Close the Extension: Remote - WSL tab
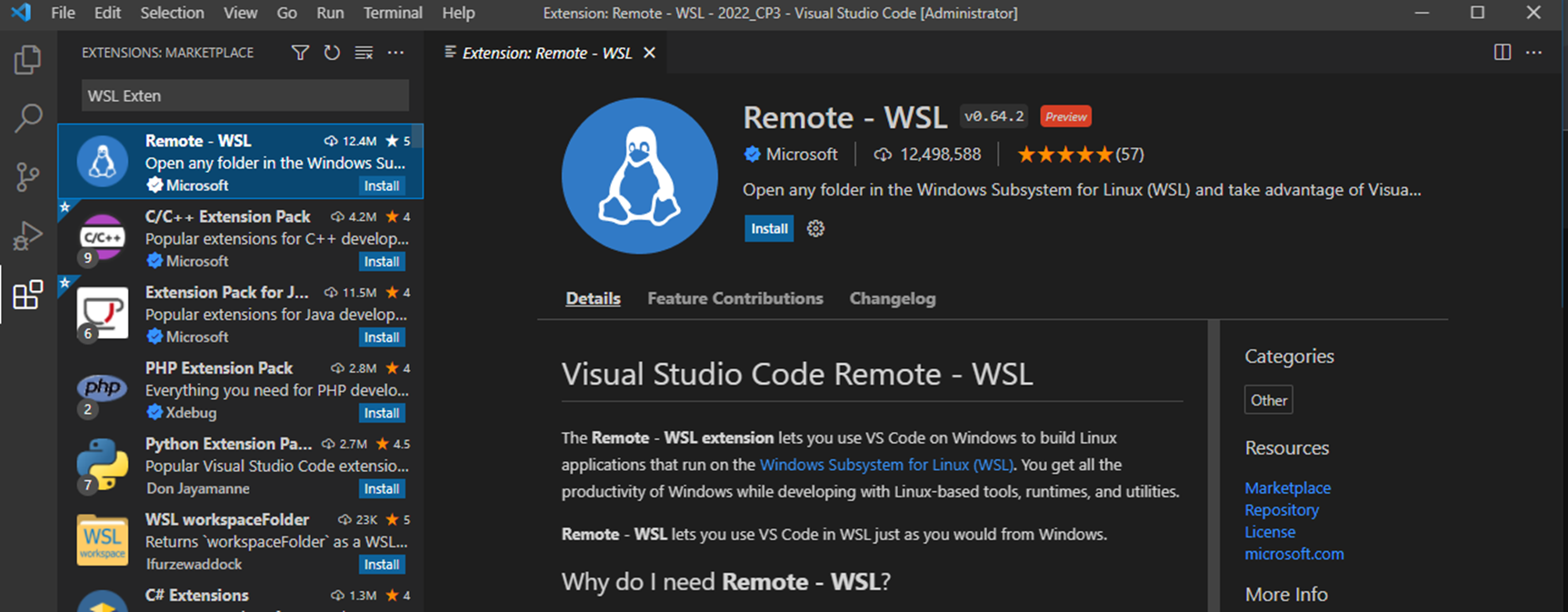This screenshot has width=1568, height=612. [x=649, y=53]
